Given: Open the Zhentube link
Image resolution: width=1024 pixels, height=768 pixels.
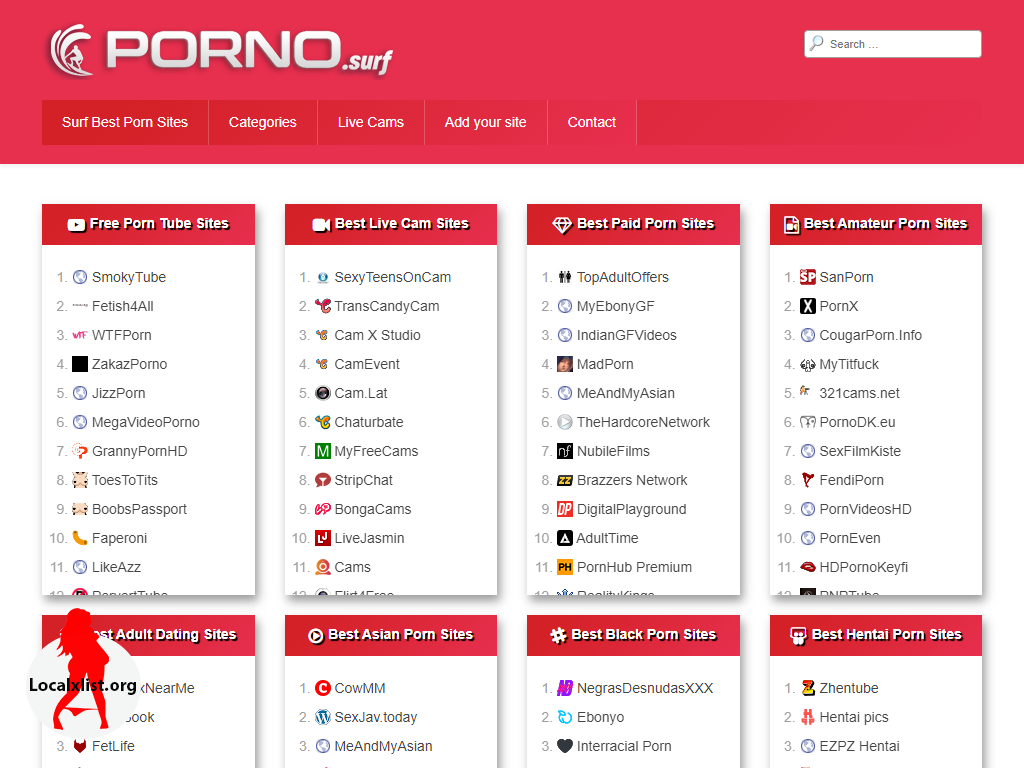Looking at the screenshot, I should (x=848, y=688).
